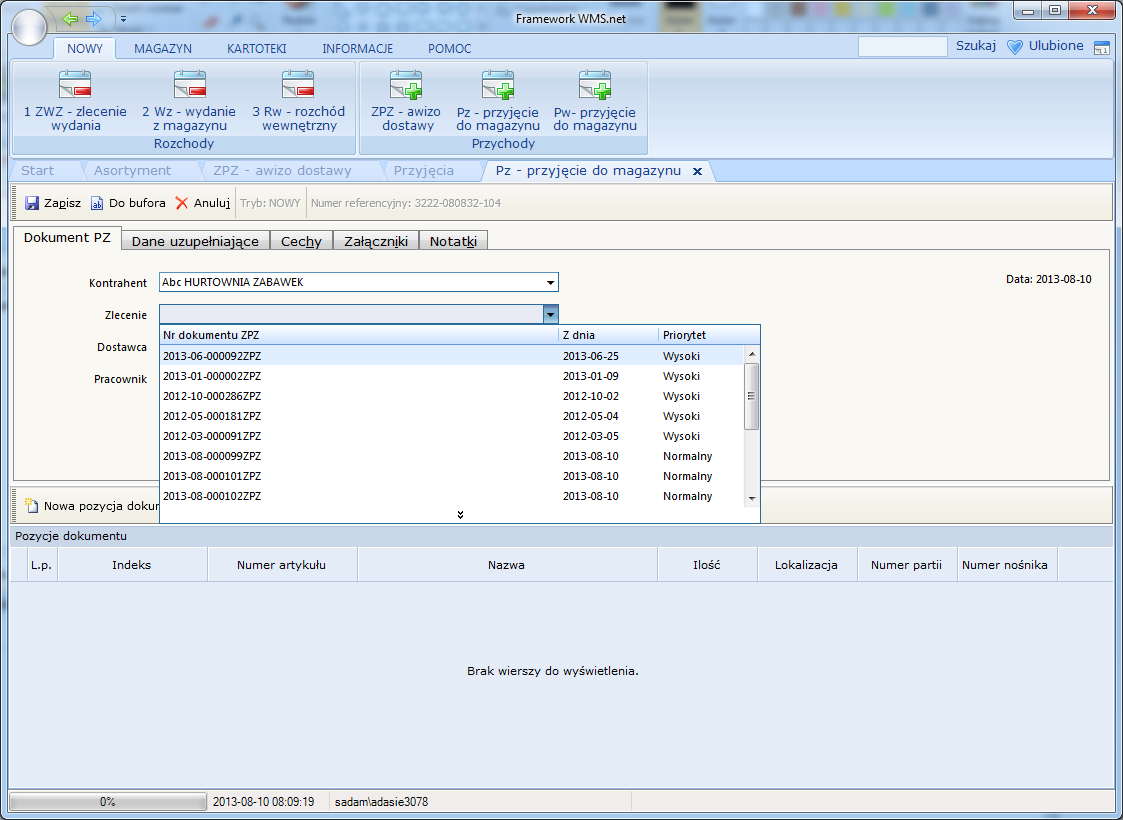This screenshot has height=820, width=1123.
Task: Switch to the NOWY ribbon tab
Action: coord(85,49)
